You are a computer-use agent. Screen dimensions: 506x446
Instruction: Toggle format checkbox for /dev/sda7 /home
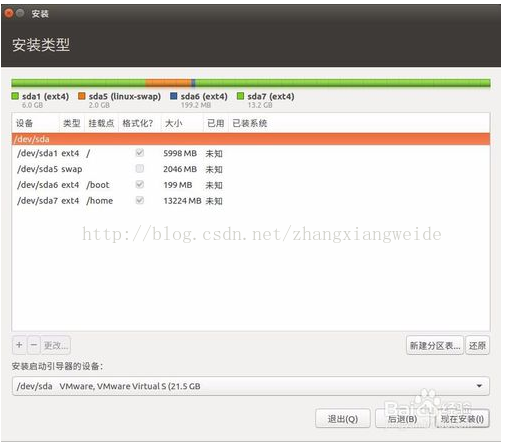click(x=140, y=200)
